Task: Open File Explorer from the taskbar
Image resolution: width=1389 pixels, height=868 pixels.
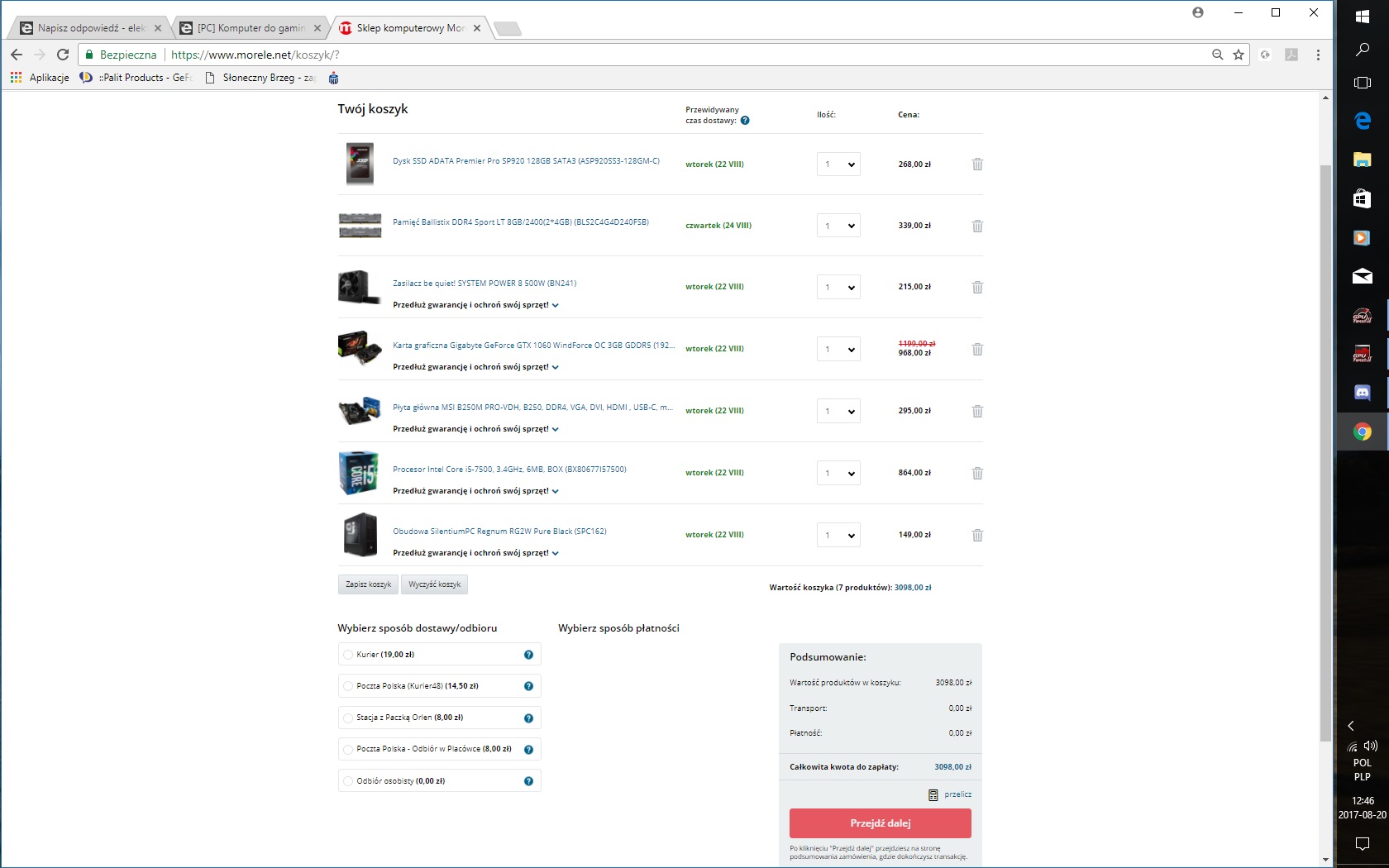Action: coord(1363,160)
